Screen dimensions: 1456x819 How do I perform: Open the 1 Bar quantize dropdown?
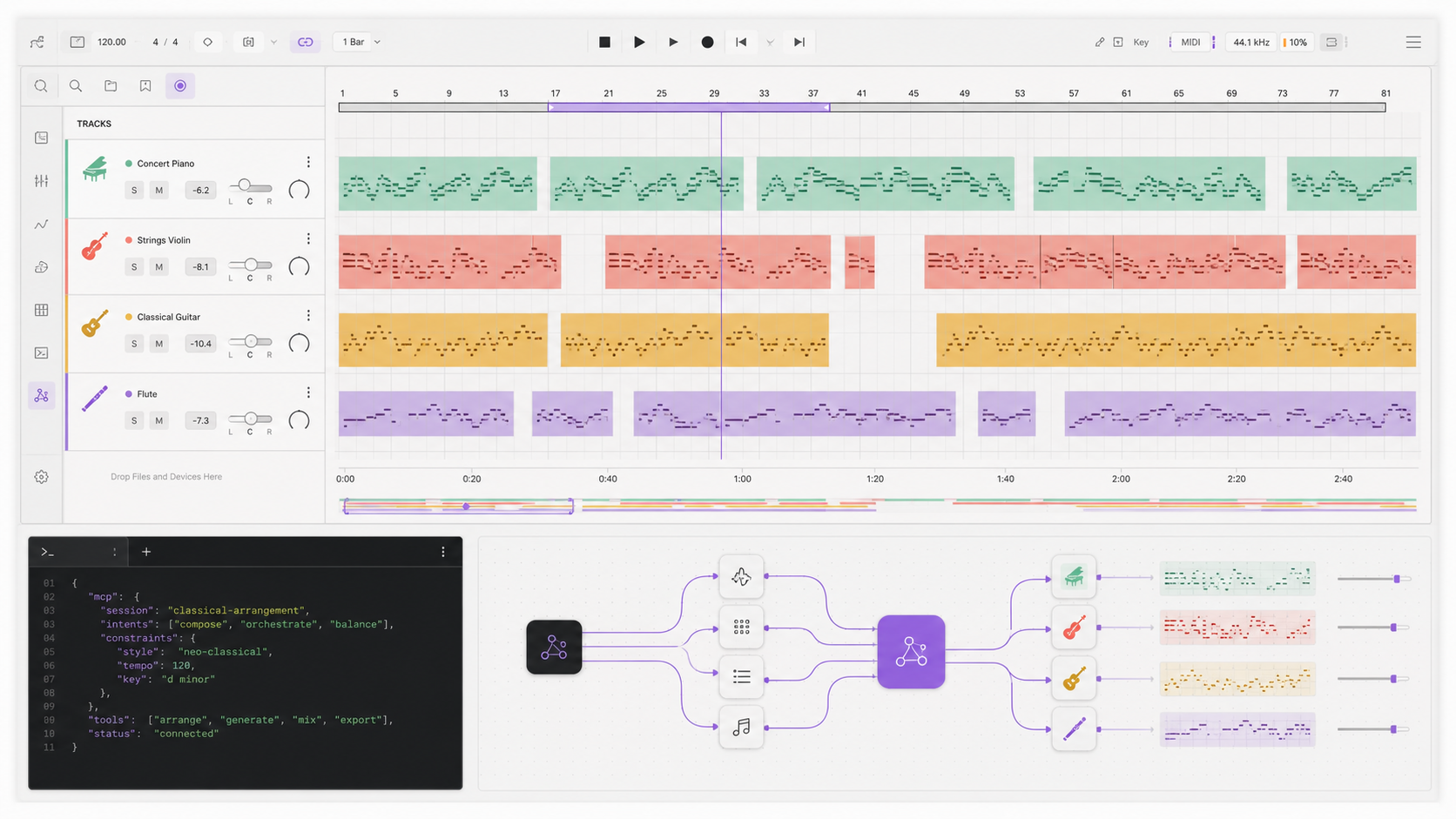tap(361, 42)
